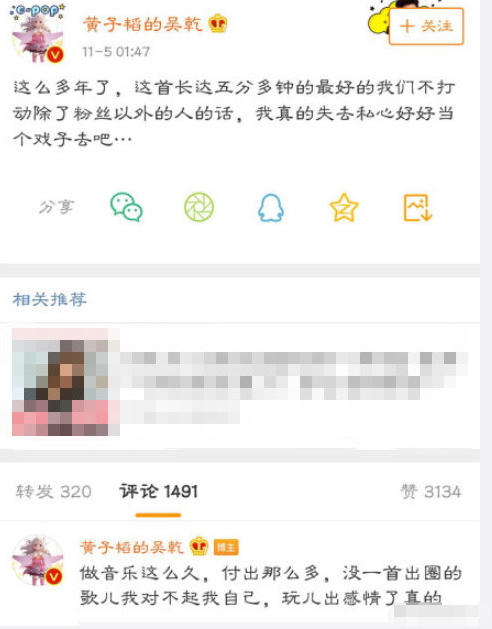
Task: Select the 评论 1491 tab
Action: 159,491
